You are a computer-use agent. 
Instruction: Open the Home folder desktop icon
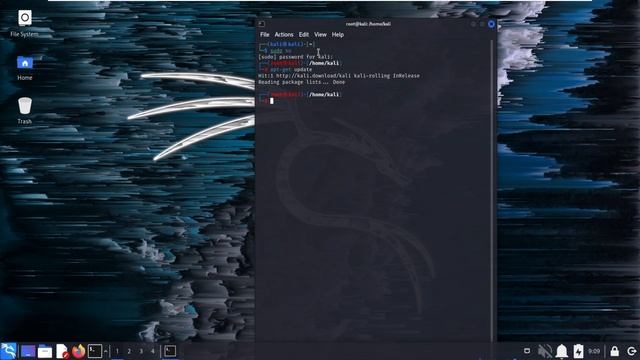[24, 68]
